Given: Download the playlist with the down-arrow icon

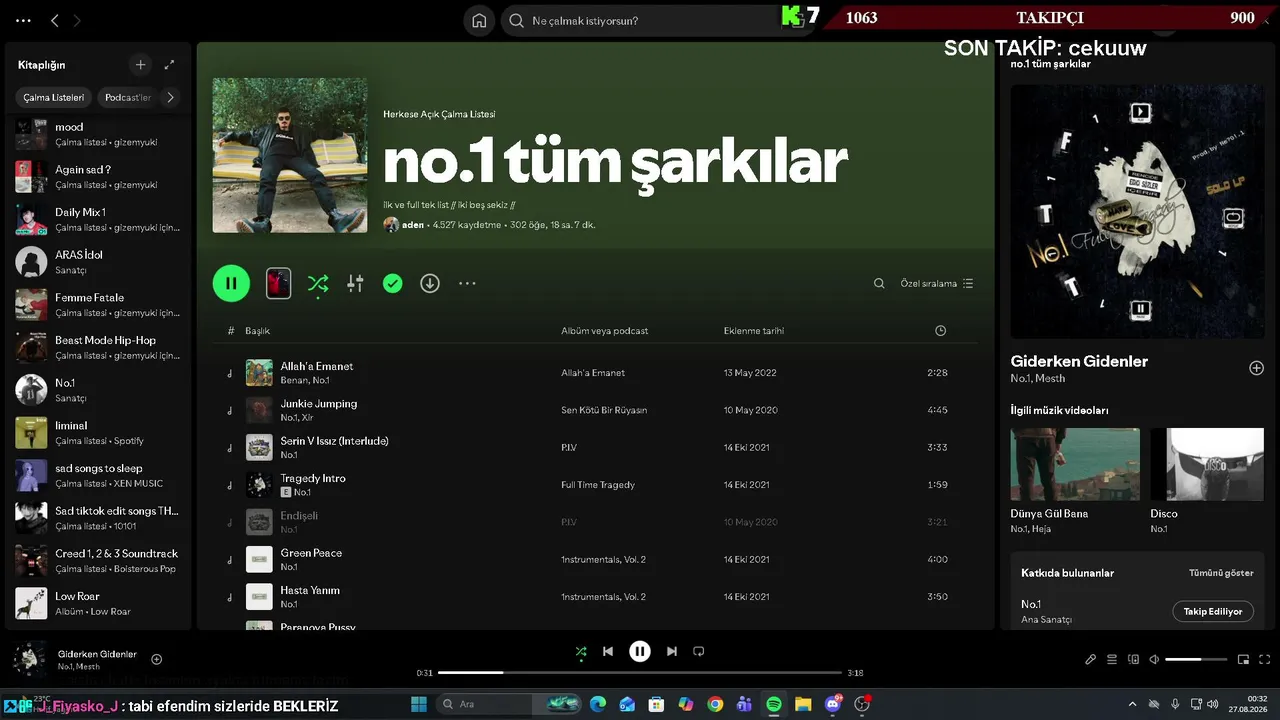Looking at the screenshot, I should point(430,283).
